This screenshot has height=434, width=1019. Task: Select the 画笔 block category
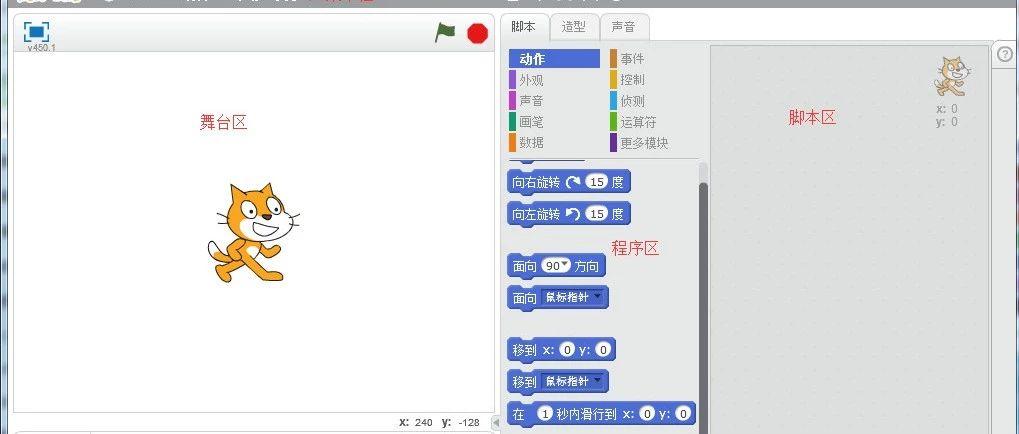[531, 121]
